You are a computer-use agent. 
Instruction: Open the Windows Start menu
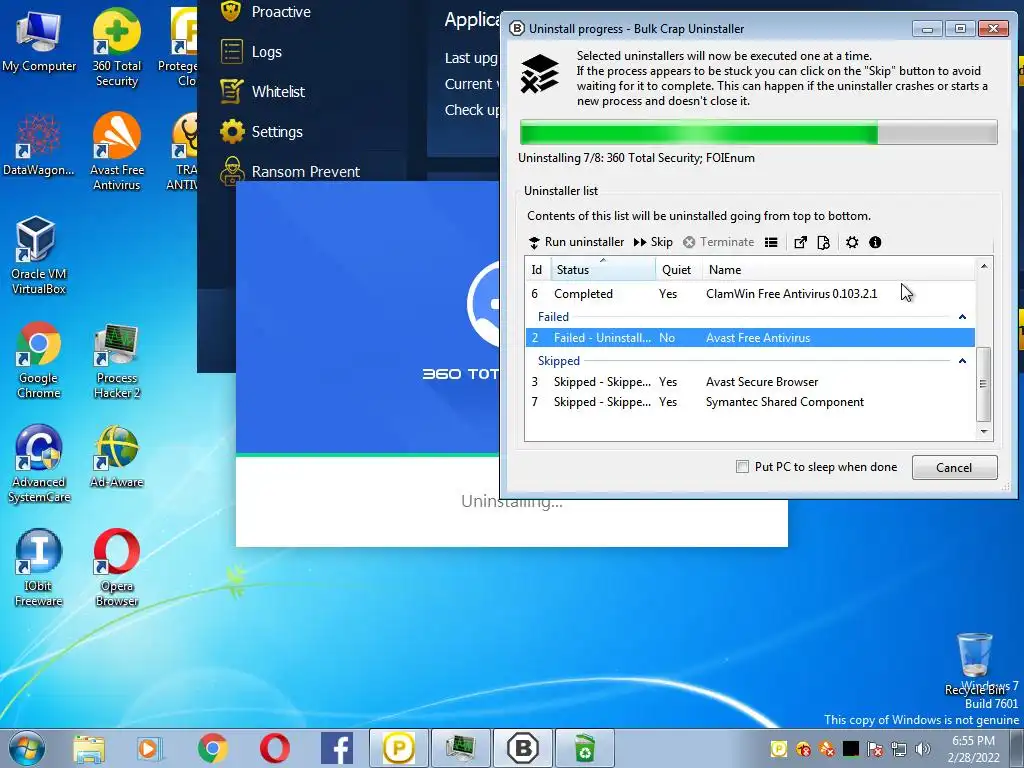point(27,748)
